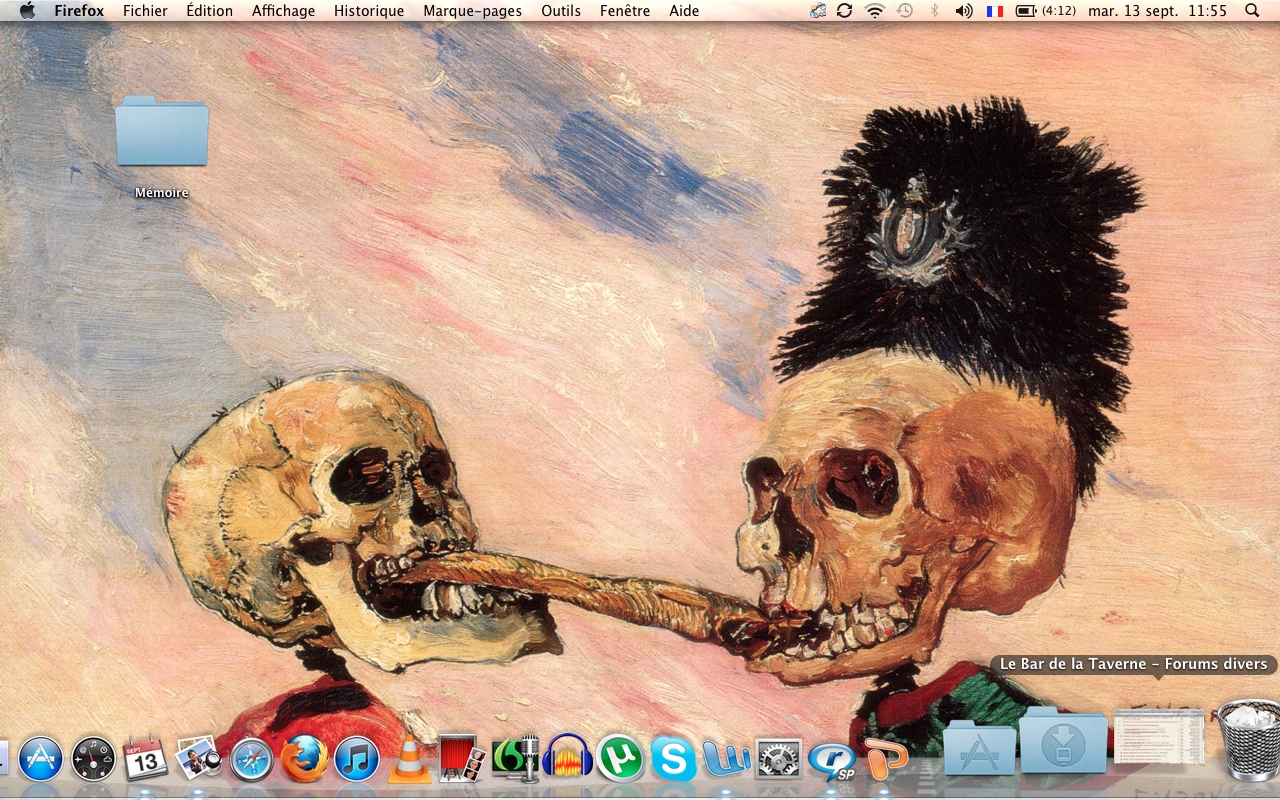This screenshot has width=1280, height=800.
Task: Restore minimized Le Bar de la Taverne window
Action: tap(1159, 736)
